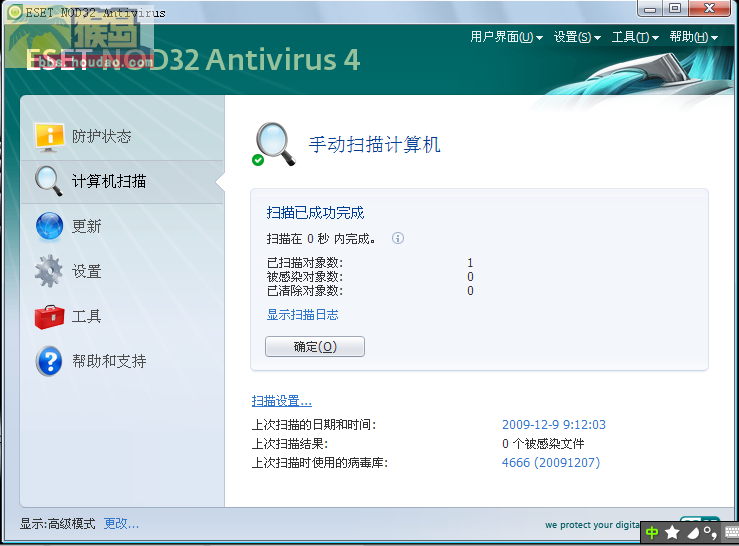Click the 0 个被感染文件 result text
739x546 pixels.
tap(543, 443)
